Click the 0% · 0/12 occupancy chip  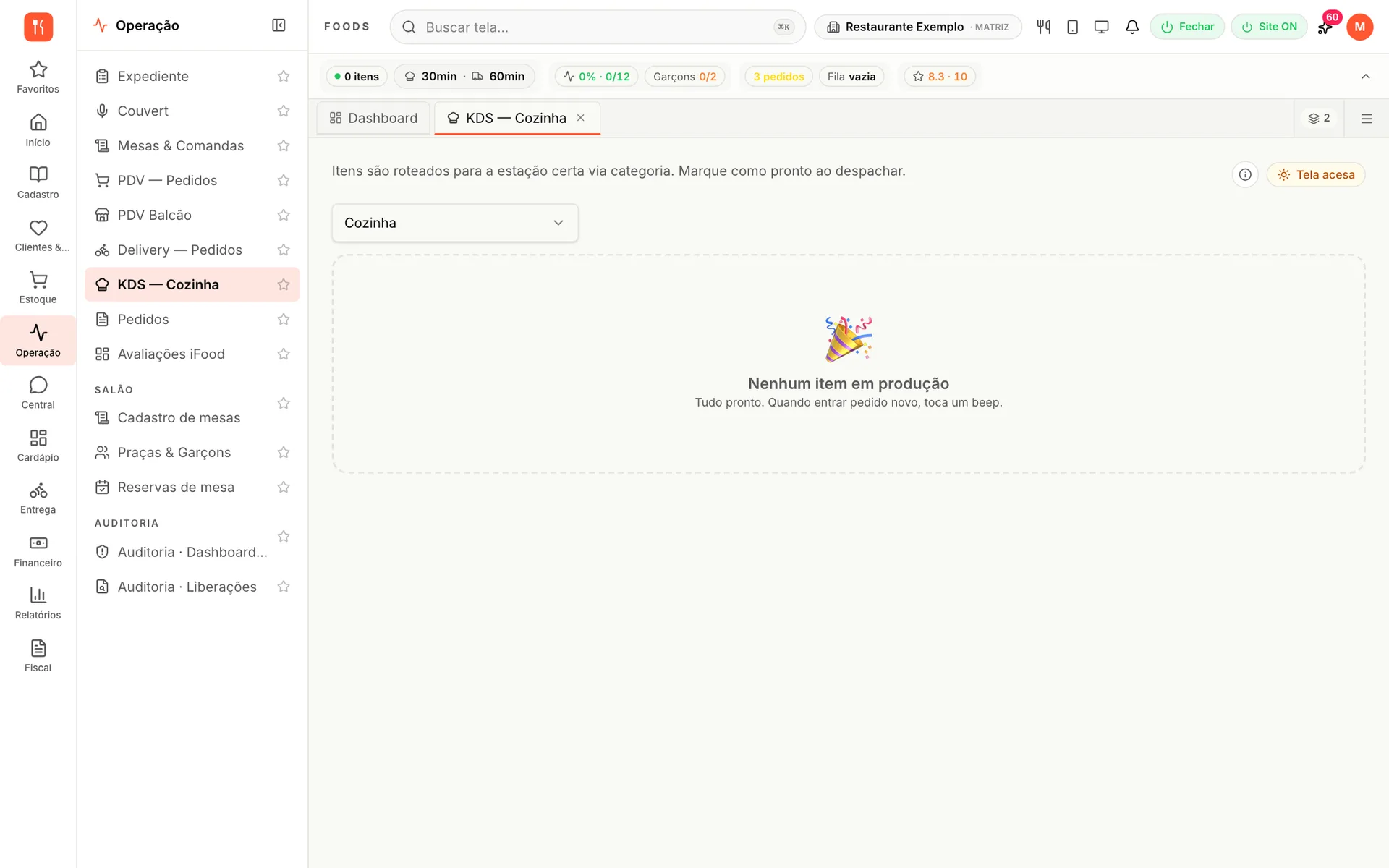pos(597,76)
